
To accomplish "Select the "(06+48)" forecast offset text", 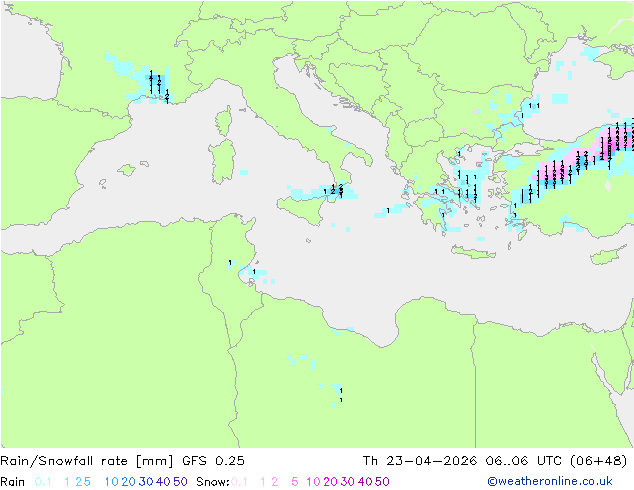I will click(x=598, y=461).
